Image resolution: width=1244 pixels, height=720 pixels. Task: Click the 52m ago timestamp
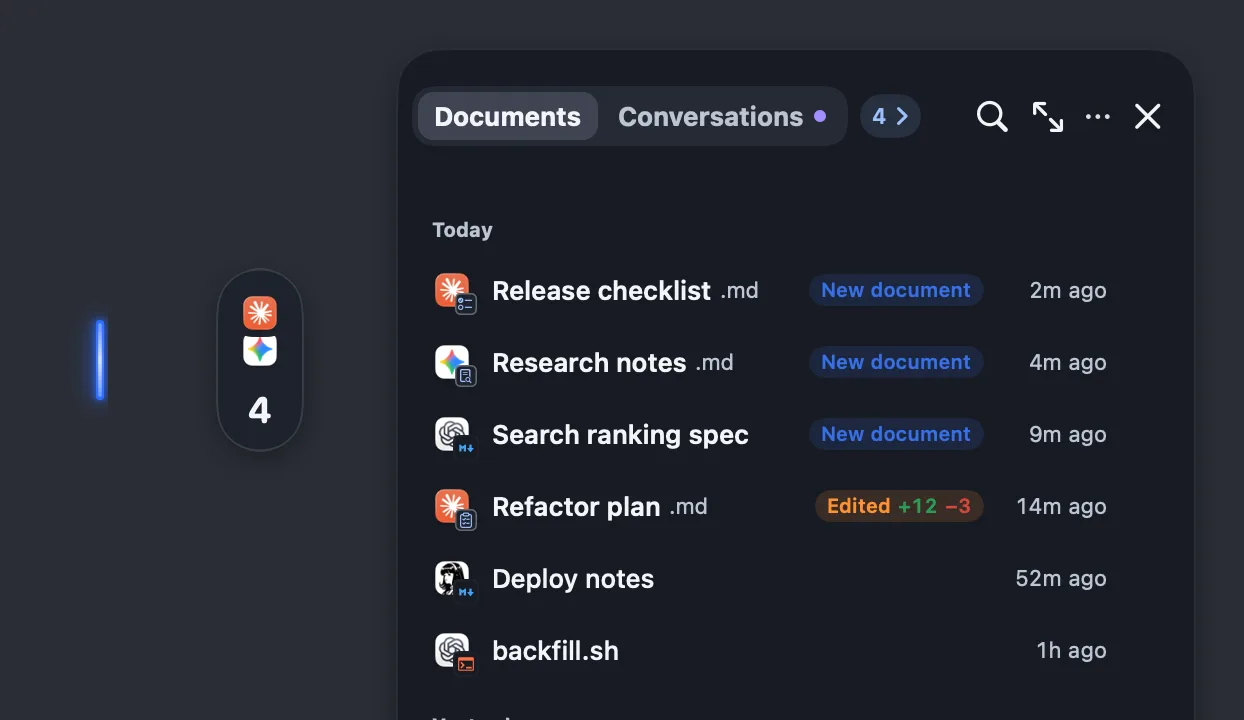tap(1061, 579)
